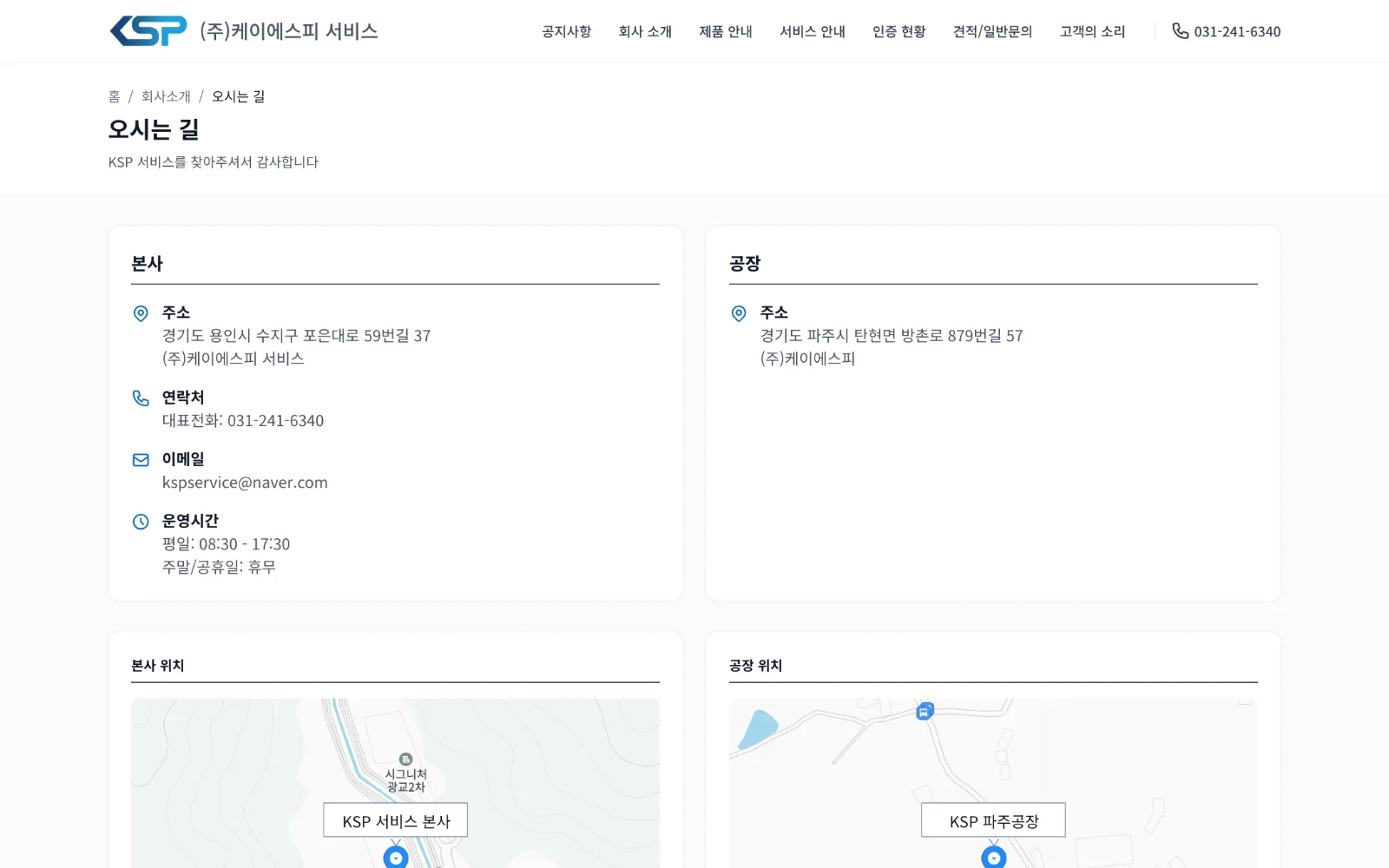Click the header phone number 031-241-6340
Viewport: 1389px width, 868px height.
[x=1237, y=31]
